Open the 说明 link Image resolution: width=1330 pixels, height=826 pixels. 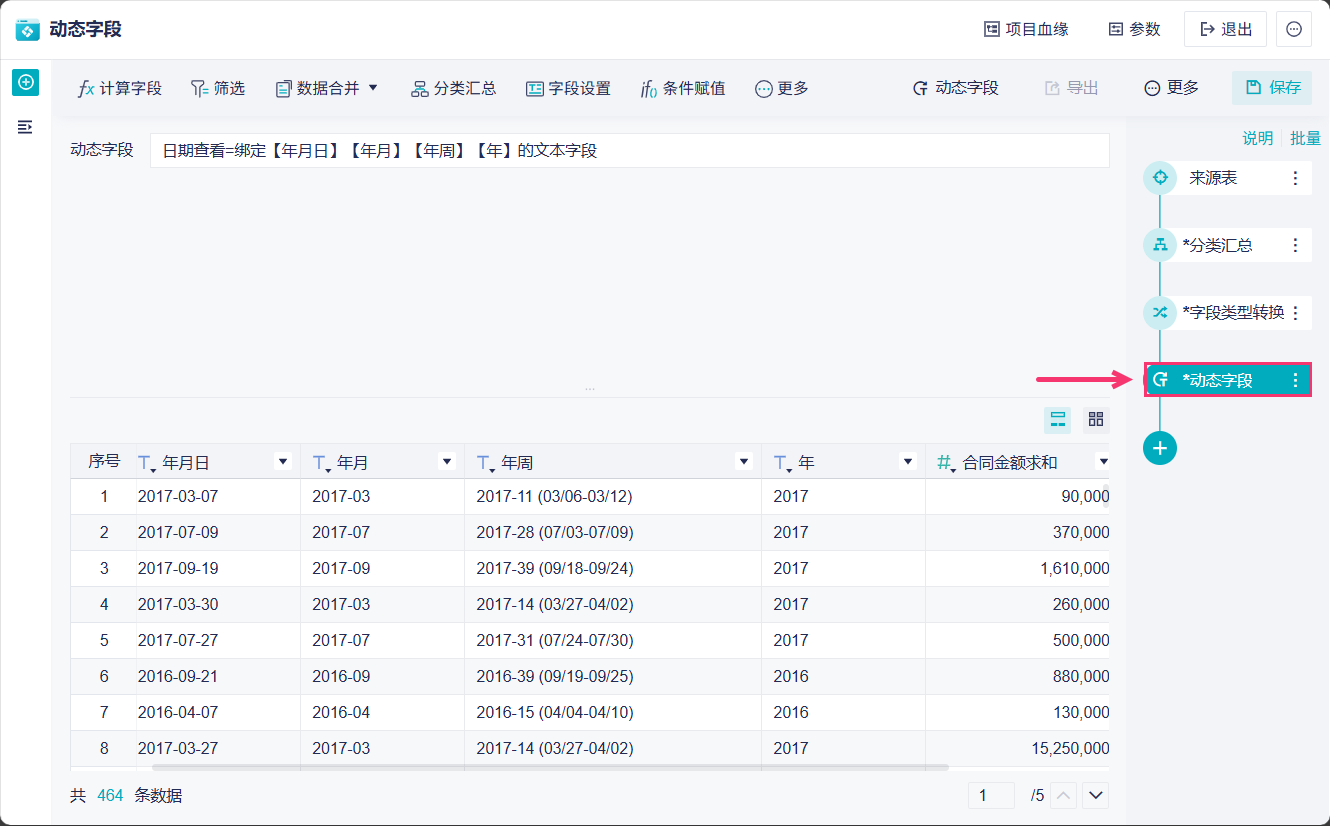(1258, 139)
